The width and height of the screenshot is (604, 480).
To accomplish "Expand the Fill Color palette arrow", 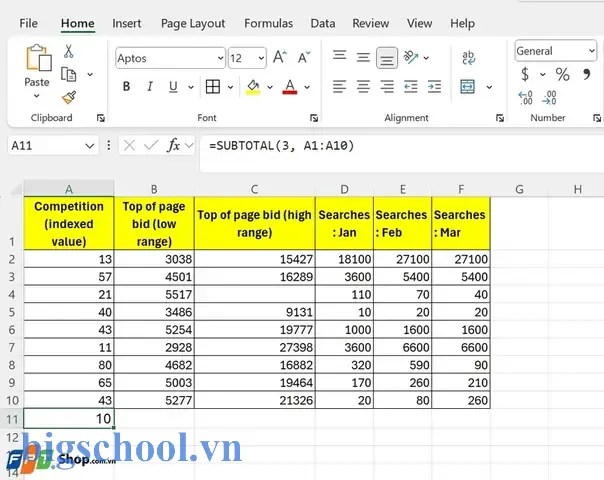I will [x=270, y=87].
